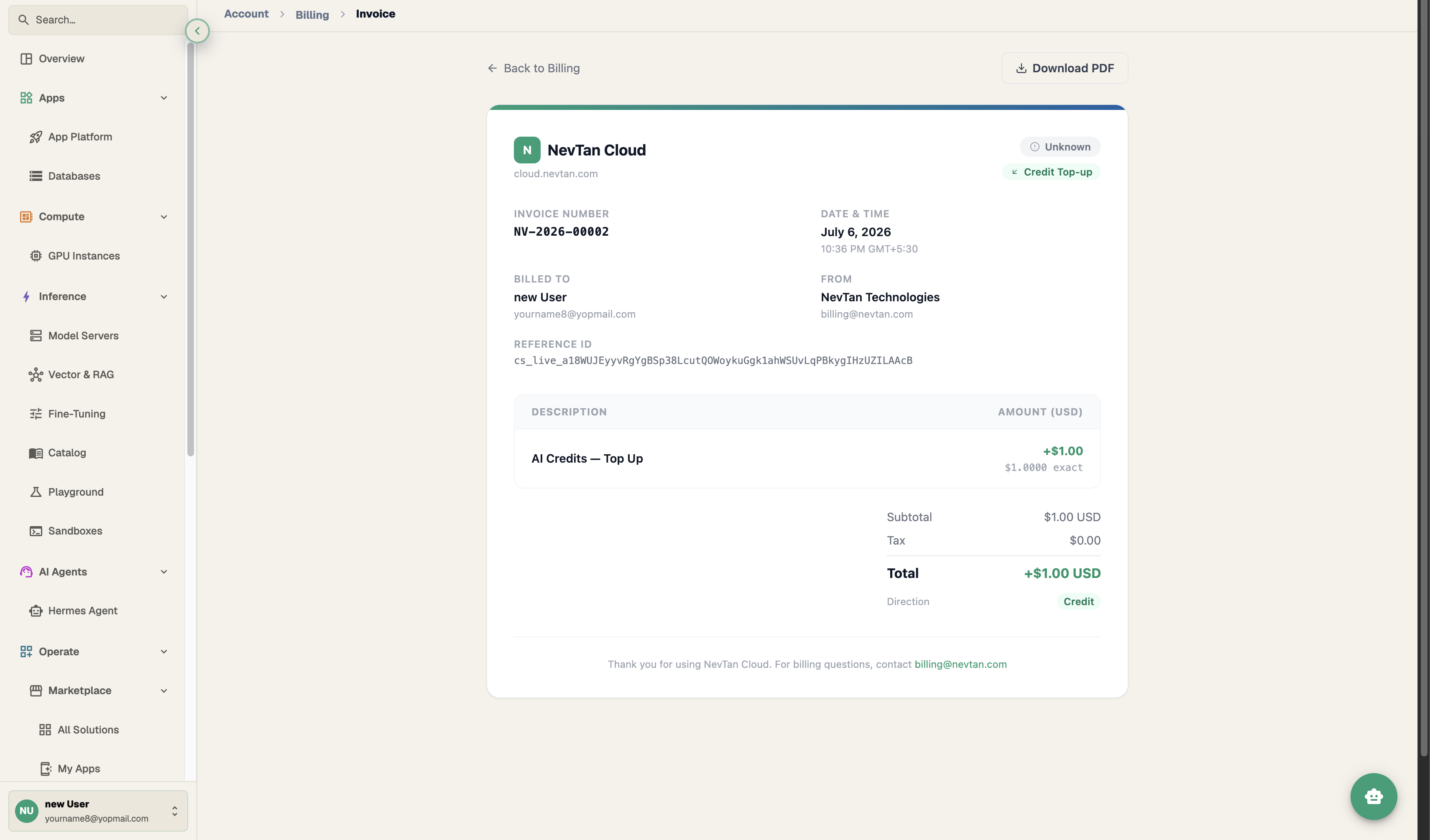Click the All Solutions grid icon

click(46, 729)
